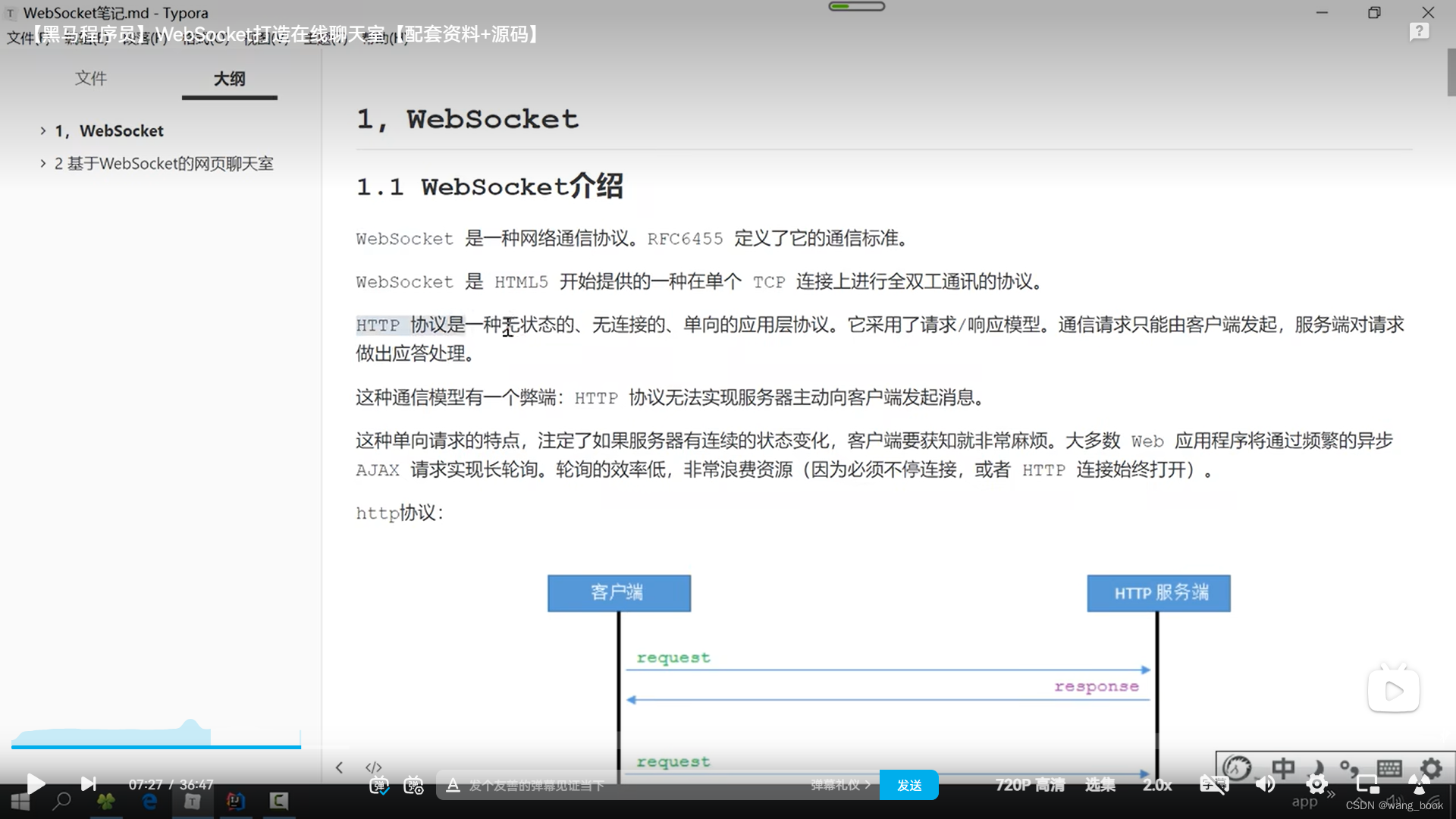This screenshot has height=819, width=1456.
Task: Expand the "1, WebSocket" outline item
Action: [43, 130]
